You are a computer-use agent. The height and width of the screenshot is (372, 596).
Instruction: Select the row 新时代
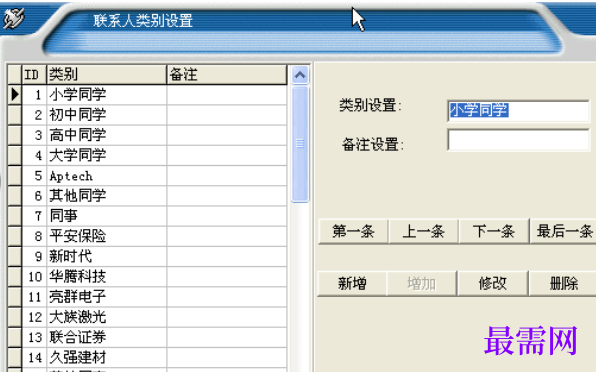(147, 256)
